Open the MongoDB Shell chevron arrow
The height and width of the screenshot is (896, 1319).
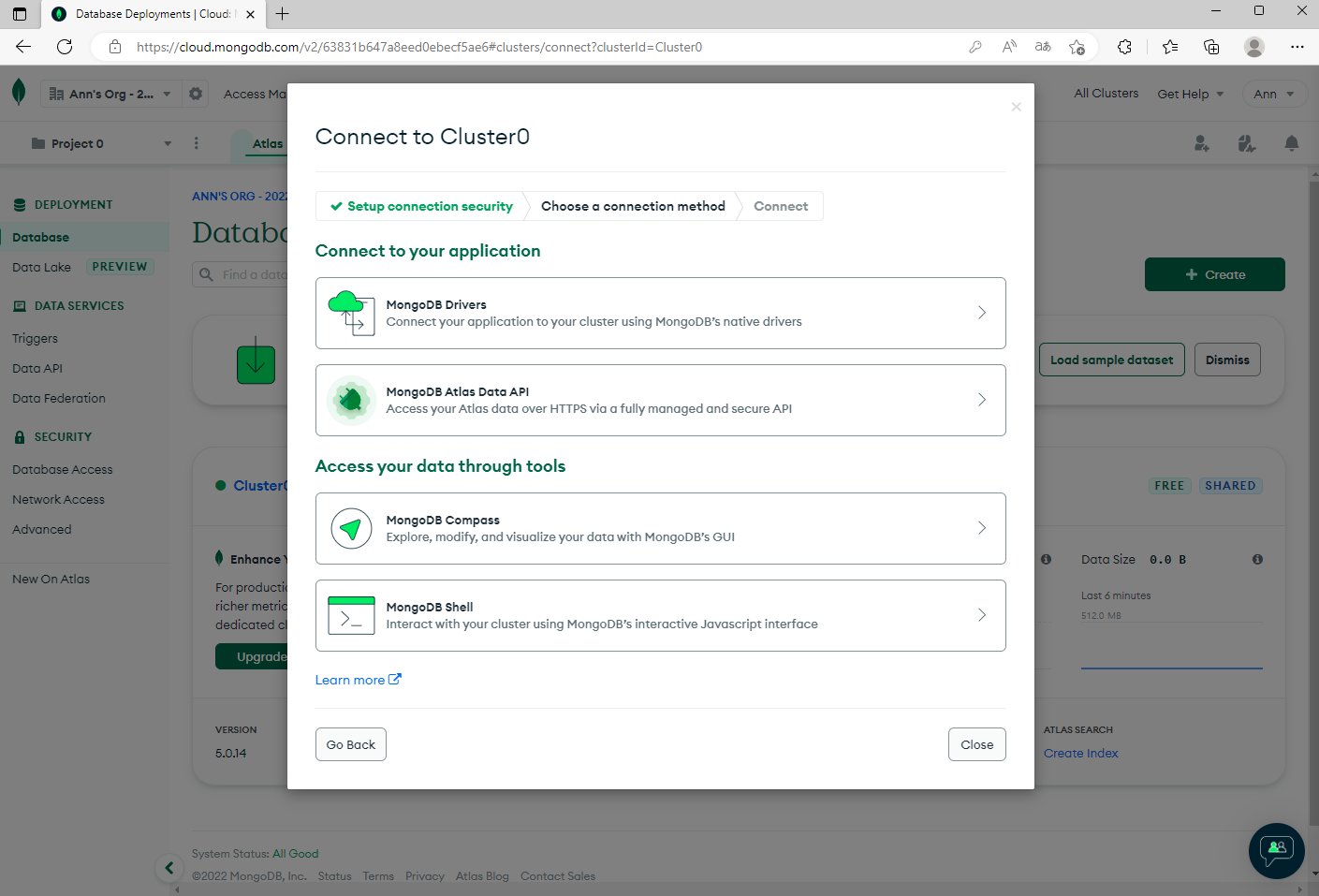(x=982, y=615)
